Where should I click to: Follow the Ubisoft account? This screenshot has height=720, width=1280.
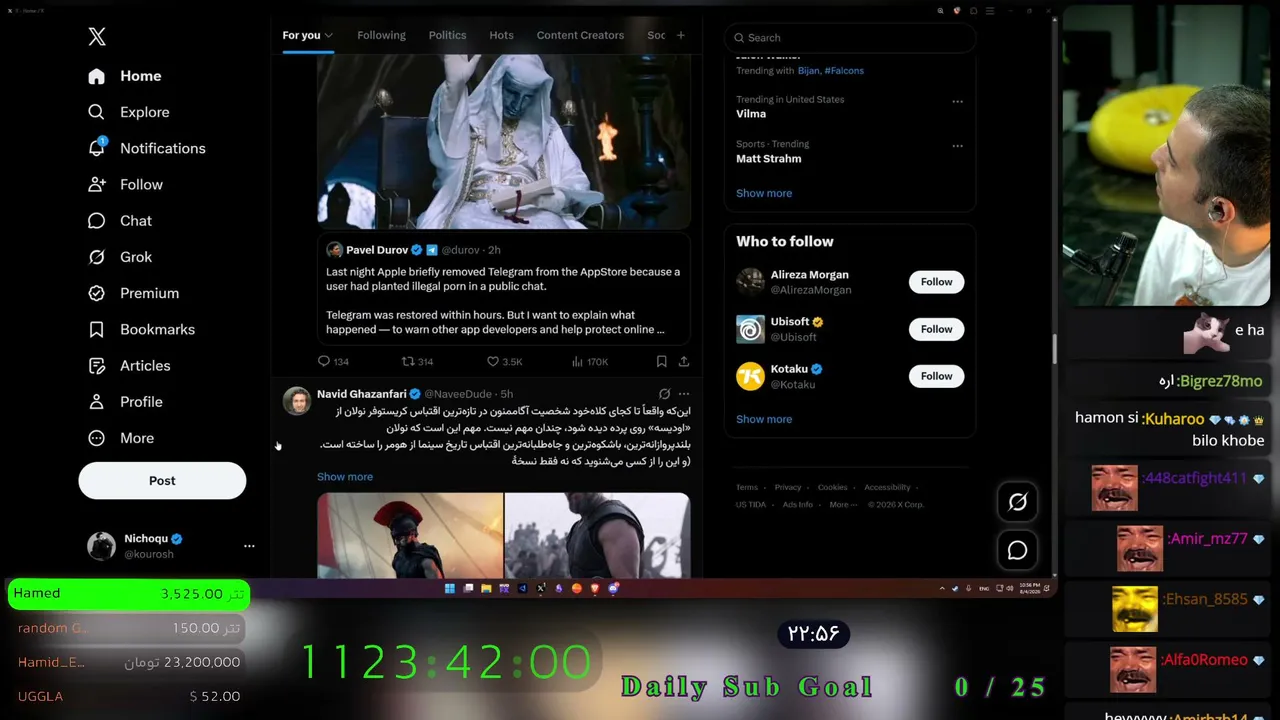[936, 329]
